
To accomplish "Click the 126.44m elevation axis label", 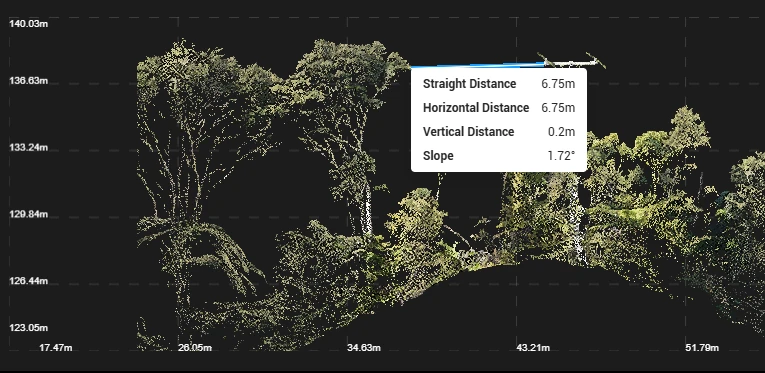I will pos(29,281).
